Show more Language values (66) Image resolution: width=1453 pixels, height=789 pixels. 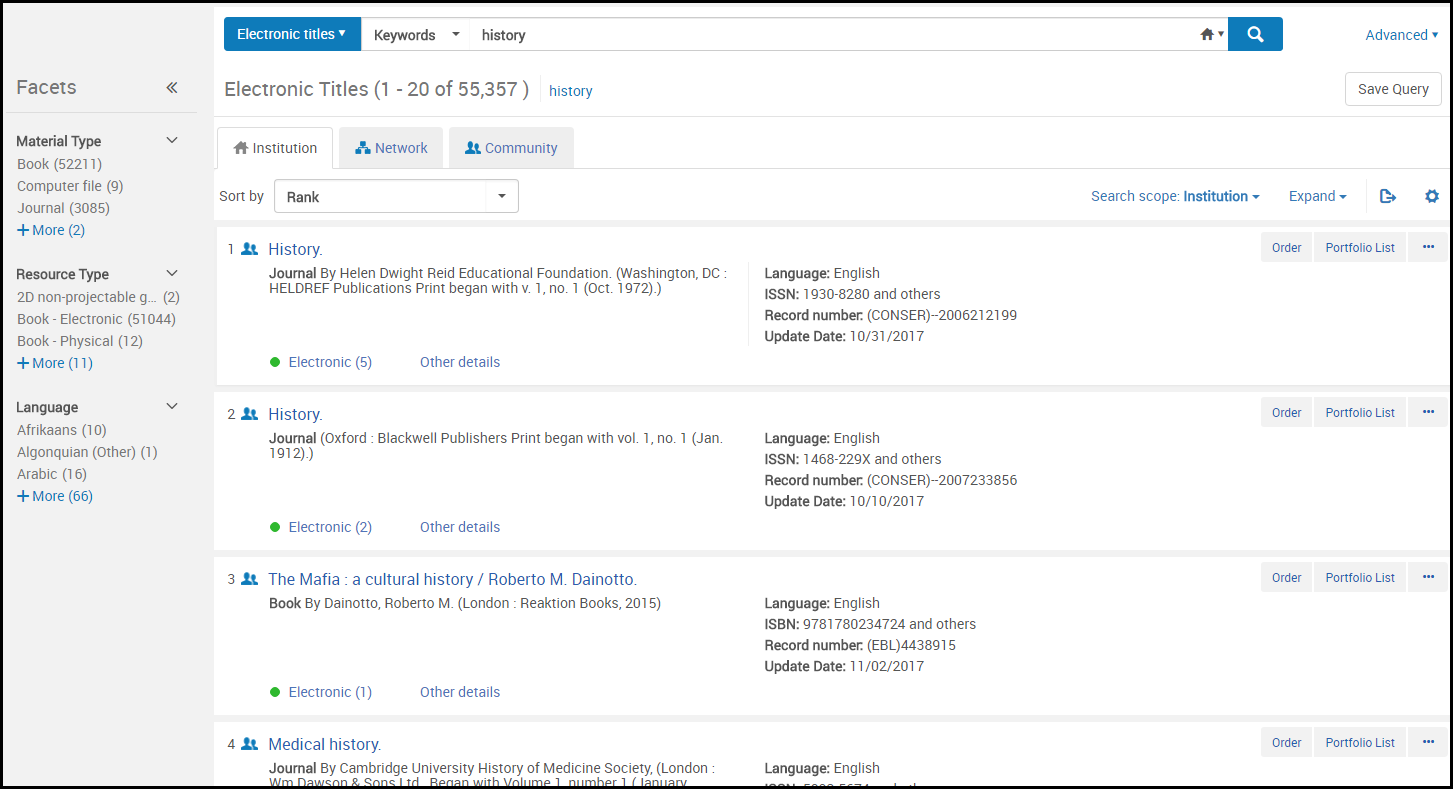coord(55,496)
